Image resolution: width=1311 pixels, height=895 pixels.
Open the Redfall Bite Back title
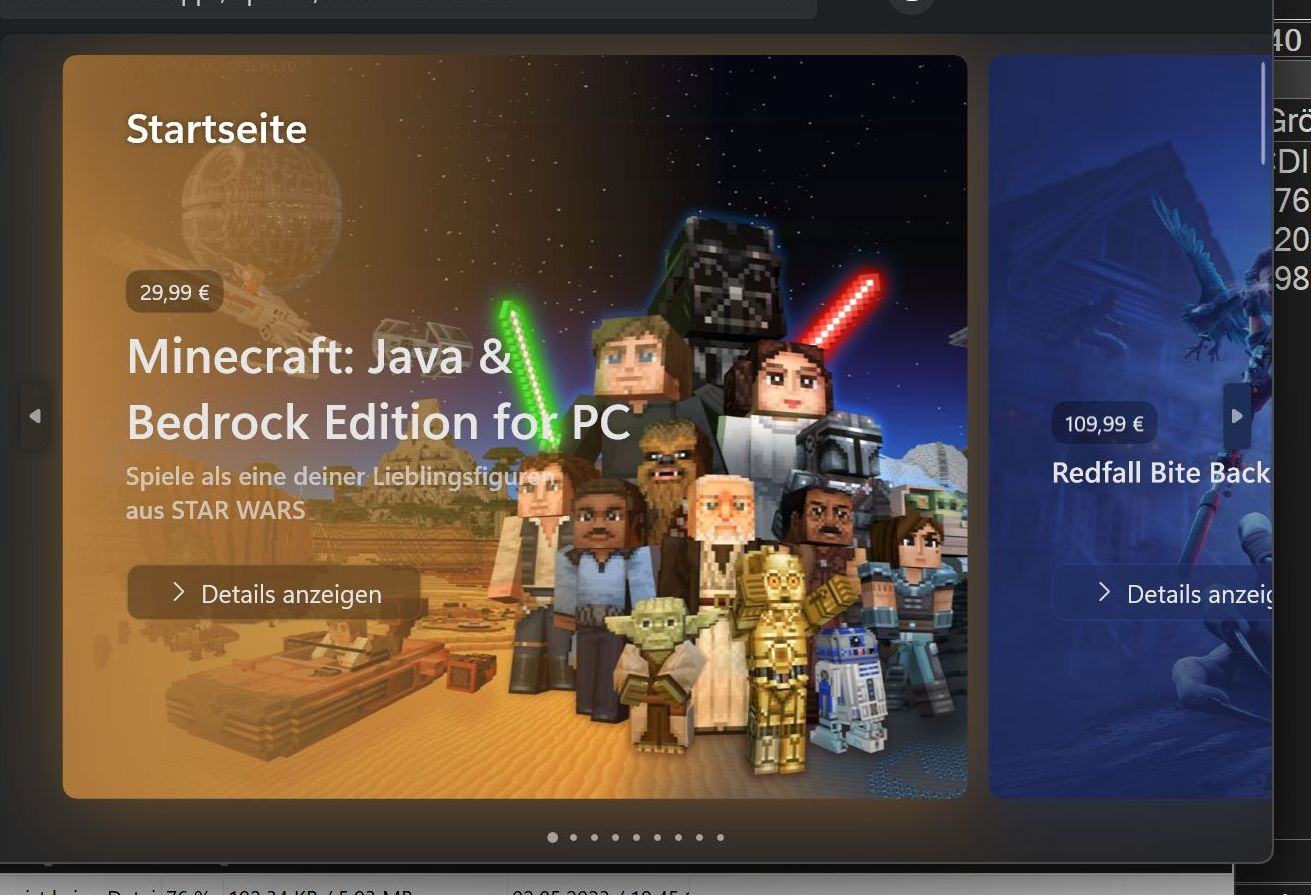tap(1161, 472)
